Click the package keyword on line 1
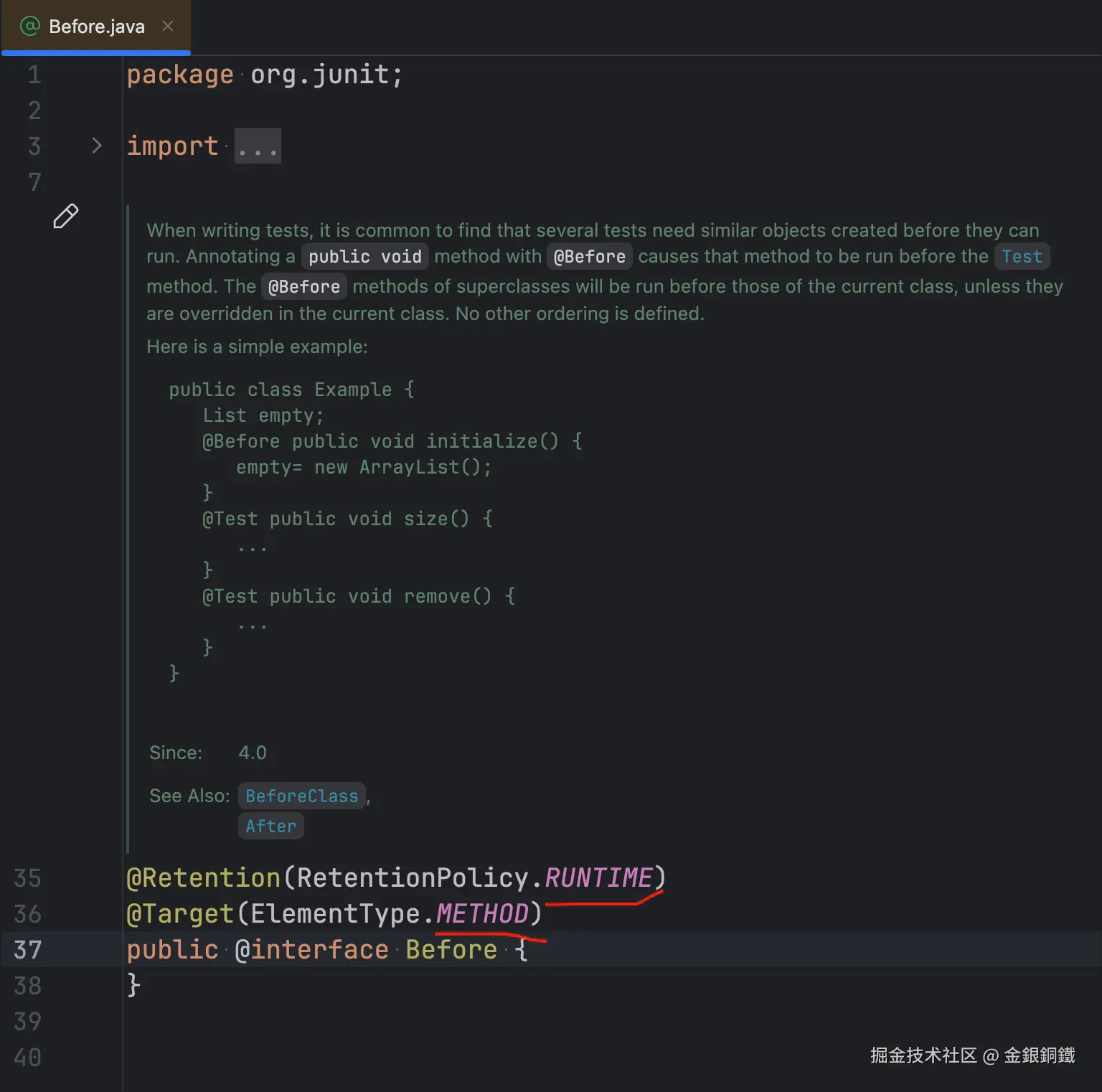The height and width of the screenshot is (1092, 1102). 180,75
